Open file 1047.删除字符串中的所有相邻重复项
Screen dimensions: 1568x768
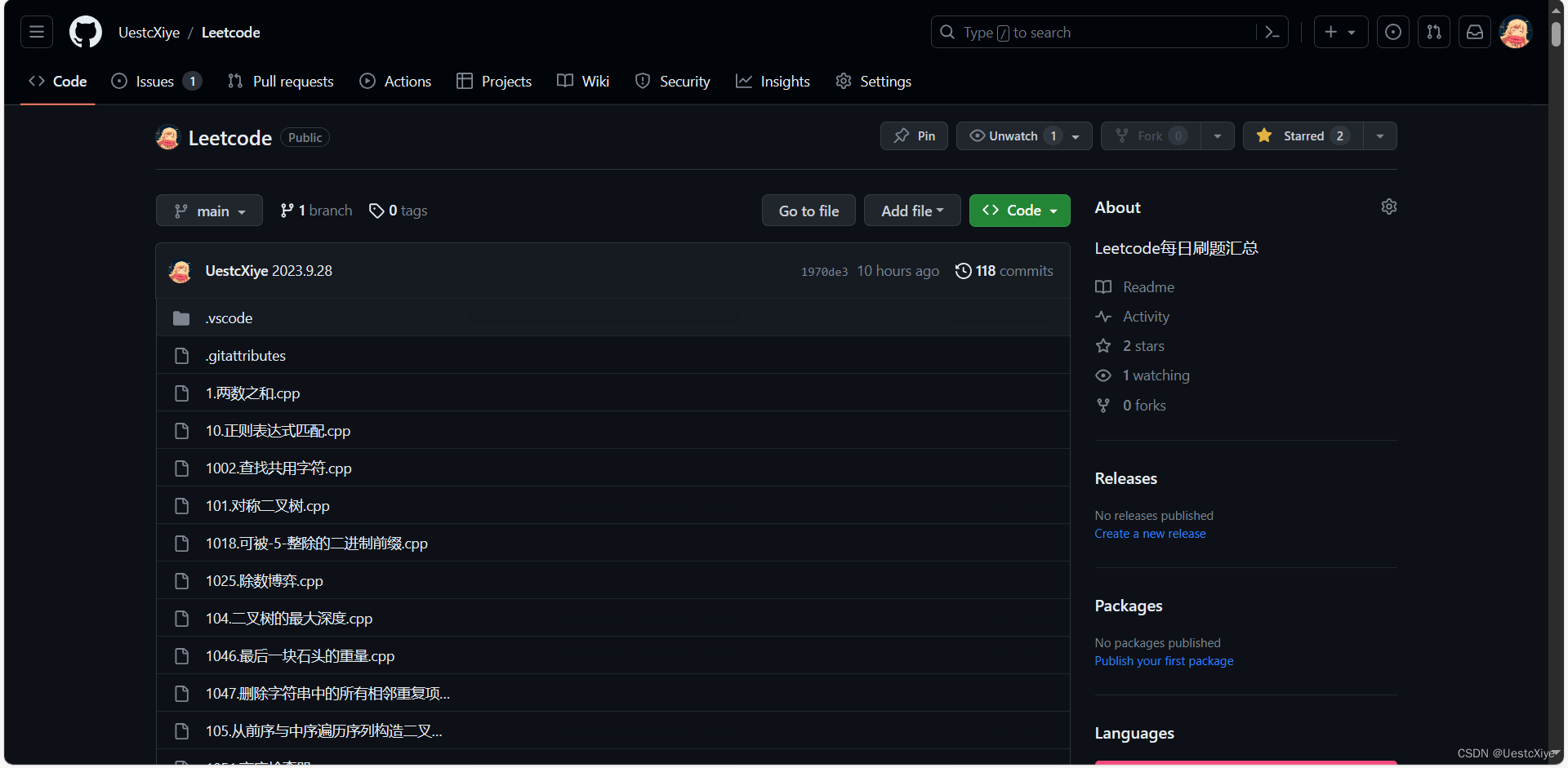point(327,694)
